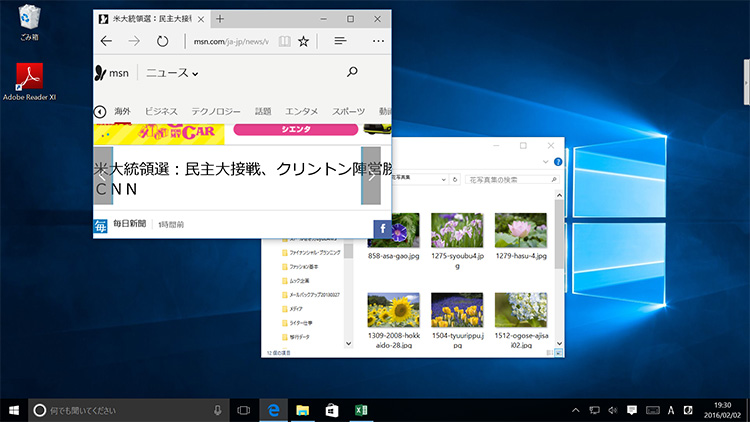The height and width of the screenshot is (422, 750).
Task: Select the ビジネス news category tab
Action: 160,111
